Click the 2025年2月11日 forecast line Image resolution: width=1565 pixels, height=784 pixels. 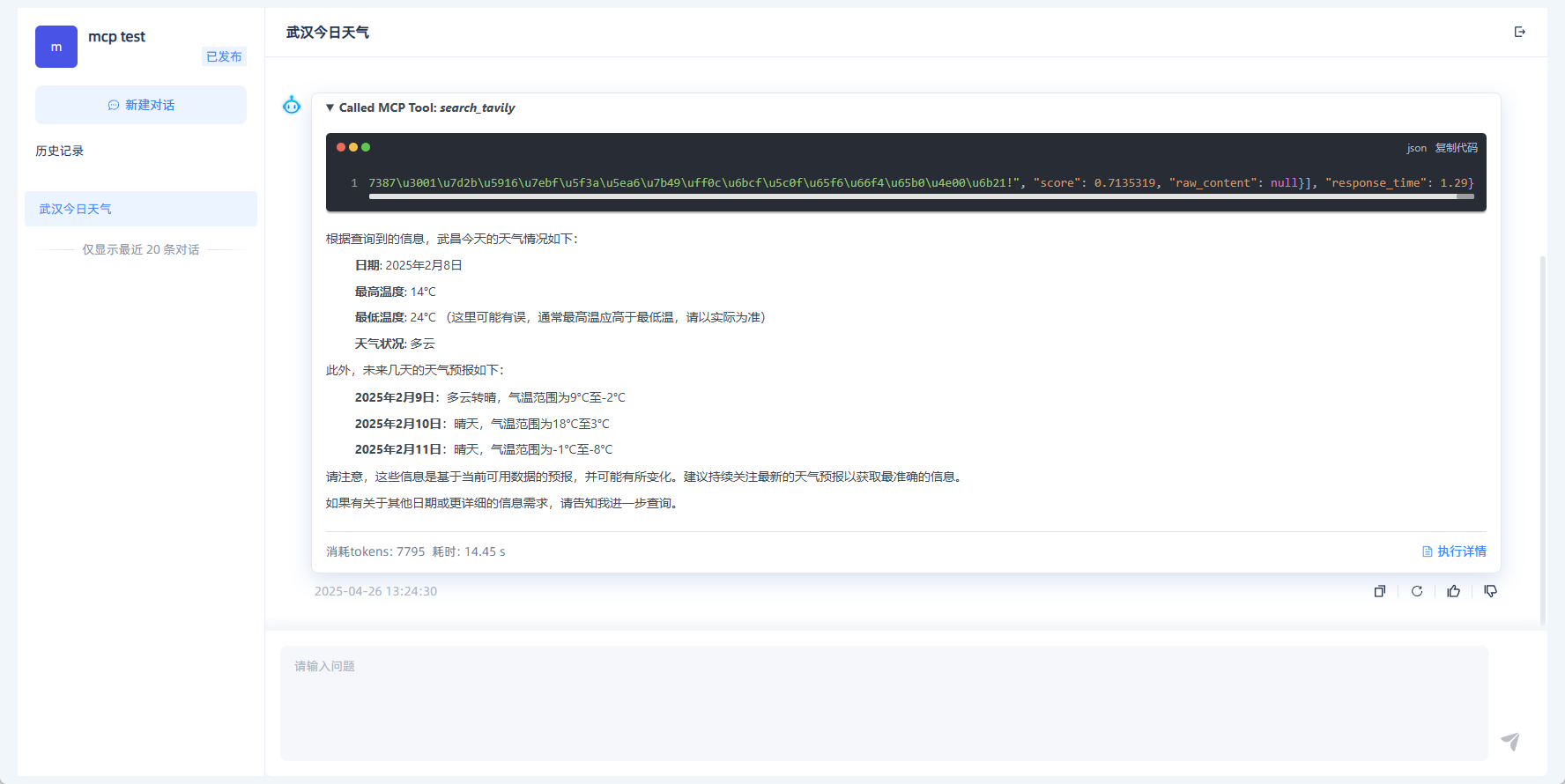(484, 449)
